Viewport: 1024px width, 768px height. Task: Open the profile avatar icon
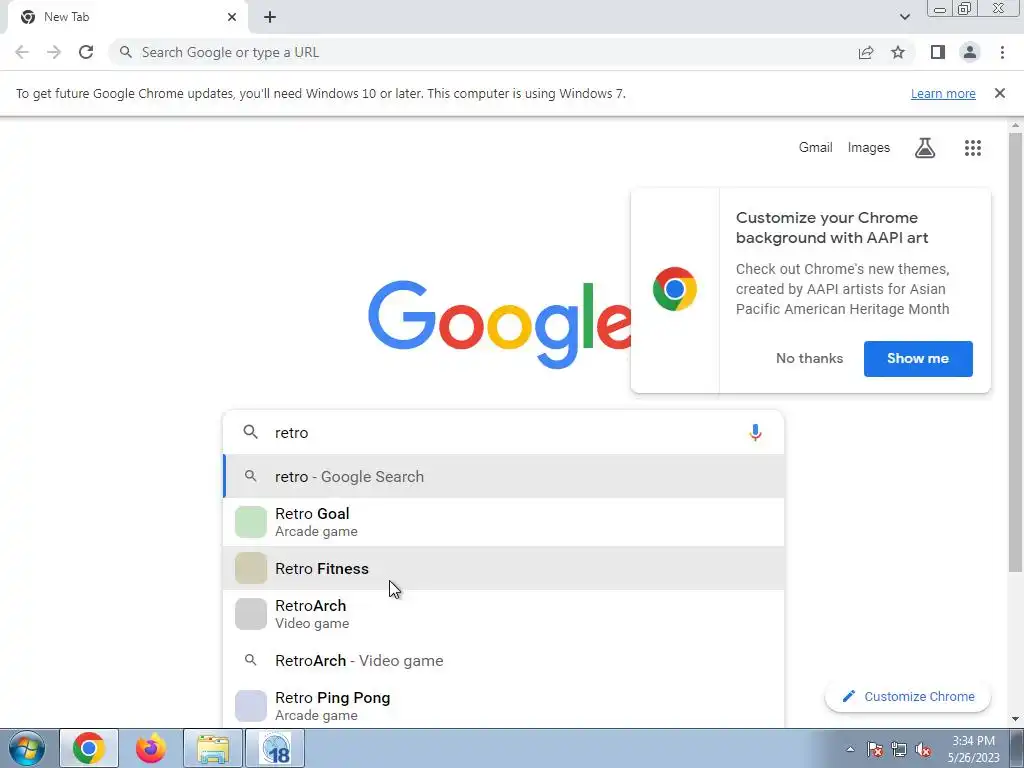(970, 52)
